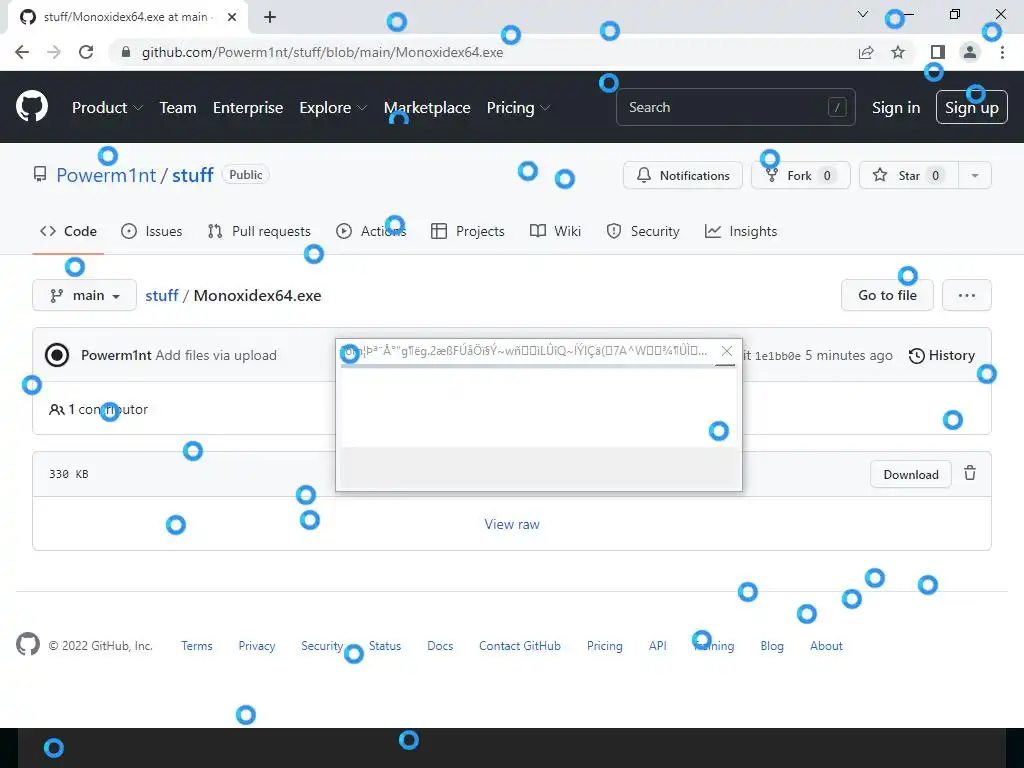Screen dimensions: 1024x768
Task: Open the Projects tab
Action: (468, 231)
